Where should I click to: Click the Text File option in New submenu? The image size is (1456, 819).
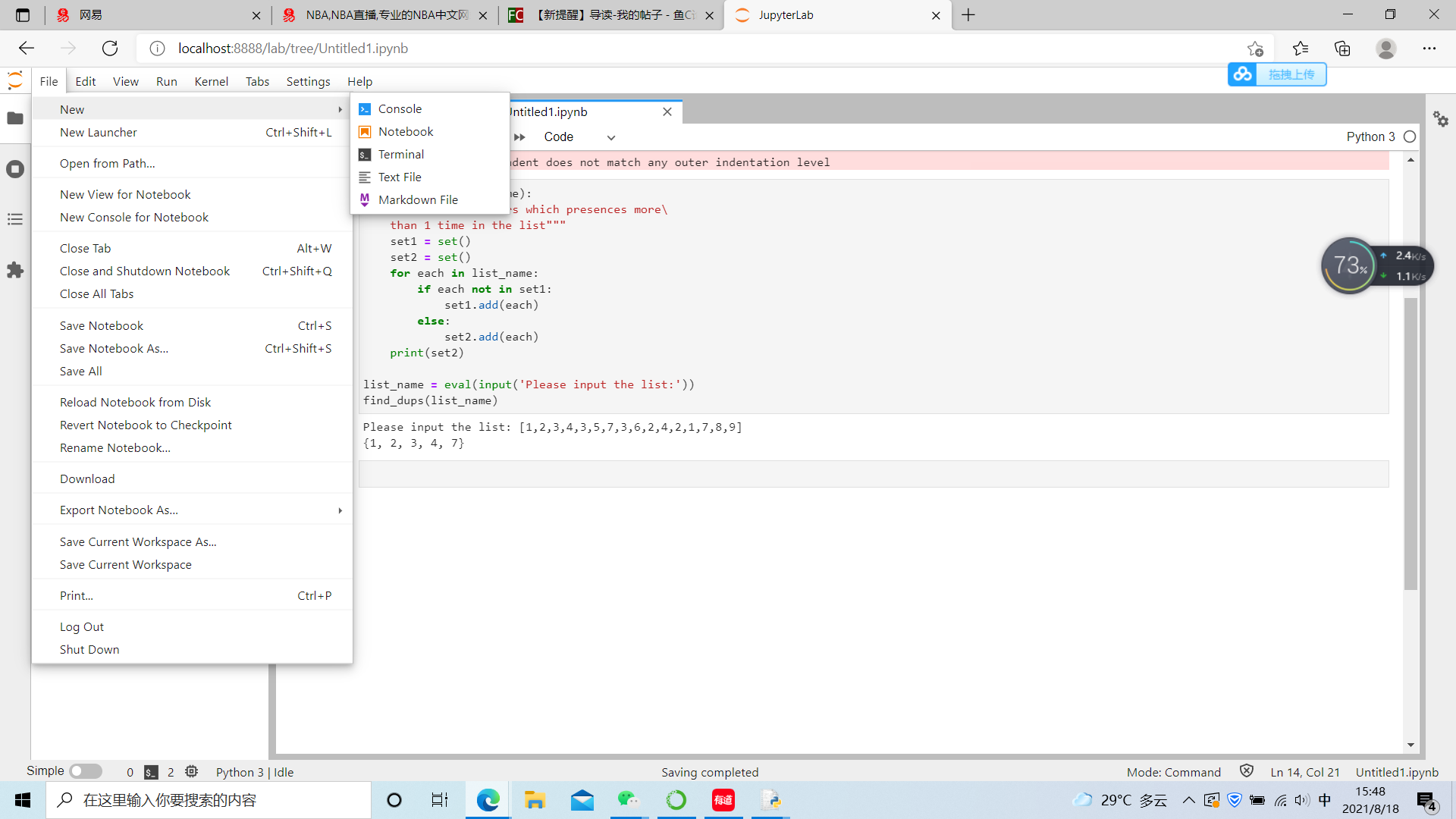coord(399,177)
